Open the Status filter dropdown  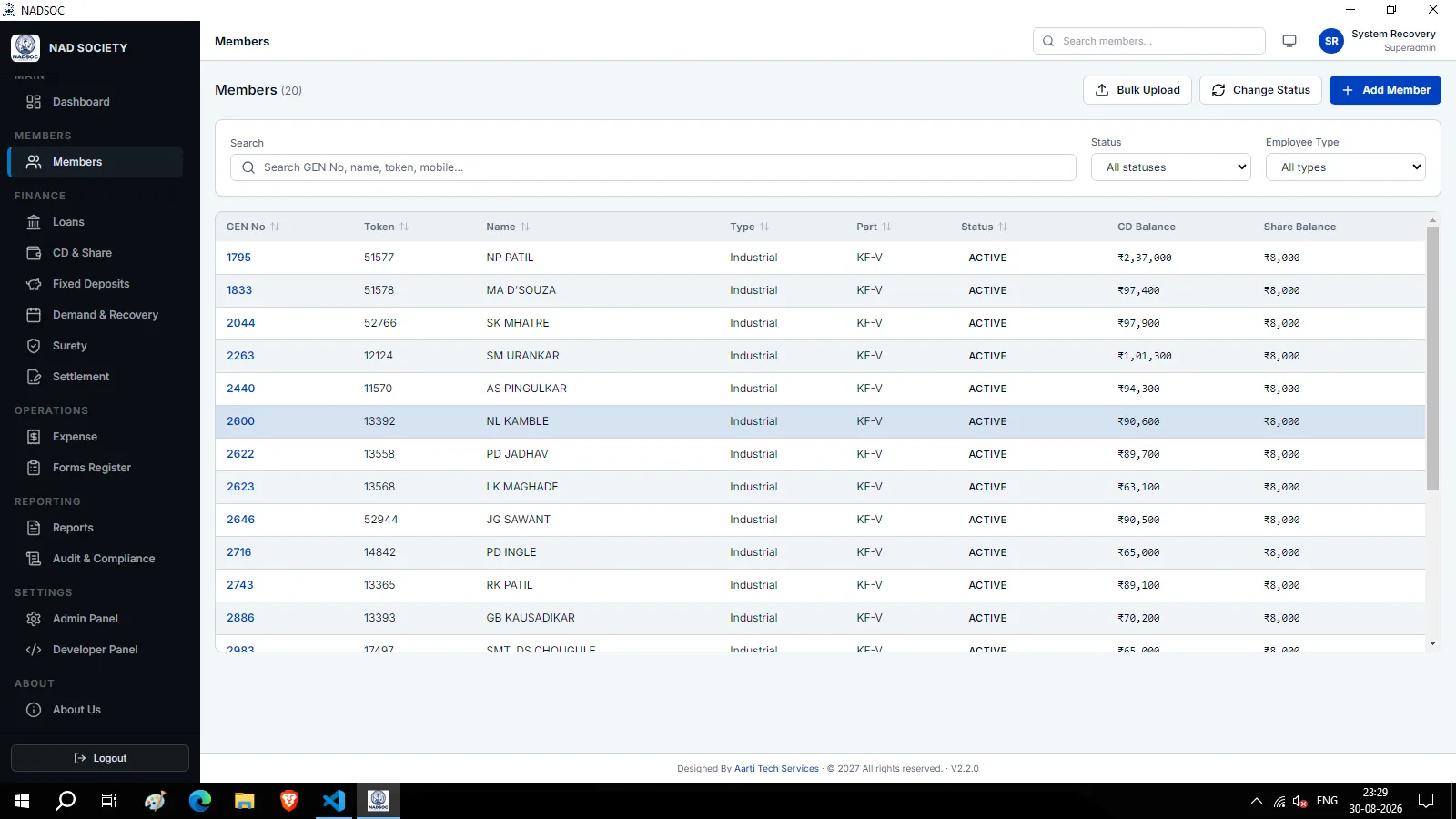click(x=1171, y=167)
